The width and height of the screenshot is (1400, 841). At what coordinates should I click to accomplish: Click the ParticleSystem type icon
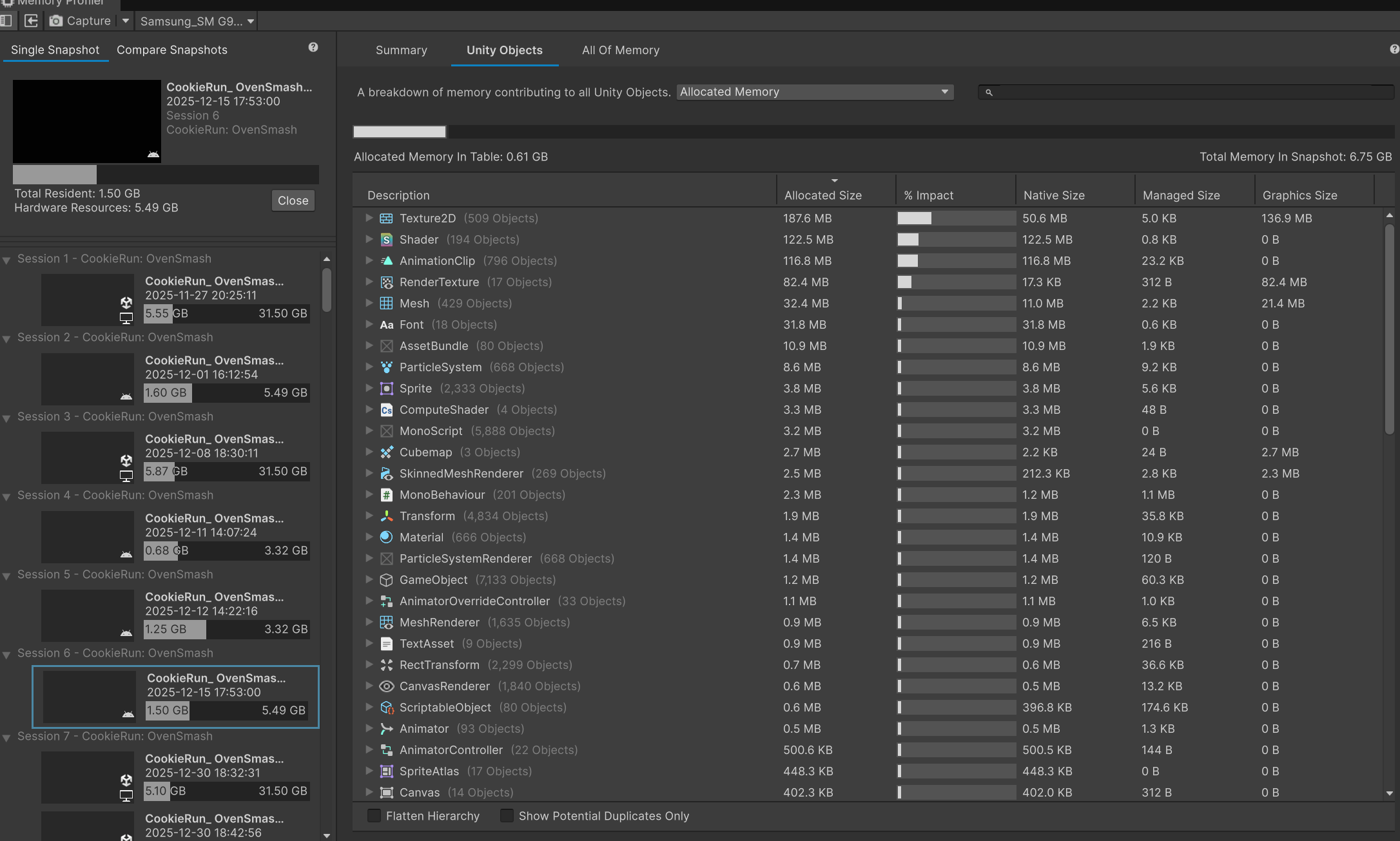(x=386, y=367)
